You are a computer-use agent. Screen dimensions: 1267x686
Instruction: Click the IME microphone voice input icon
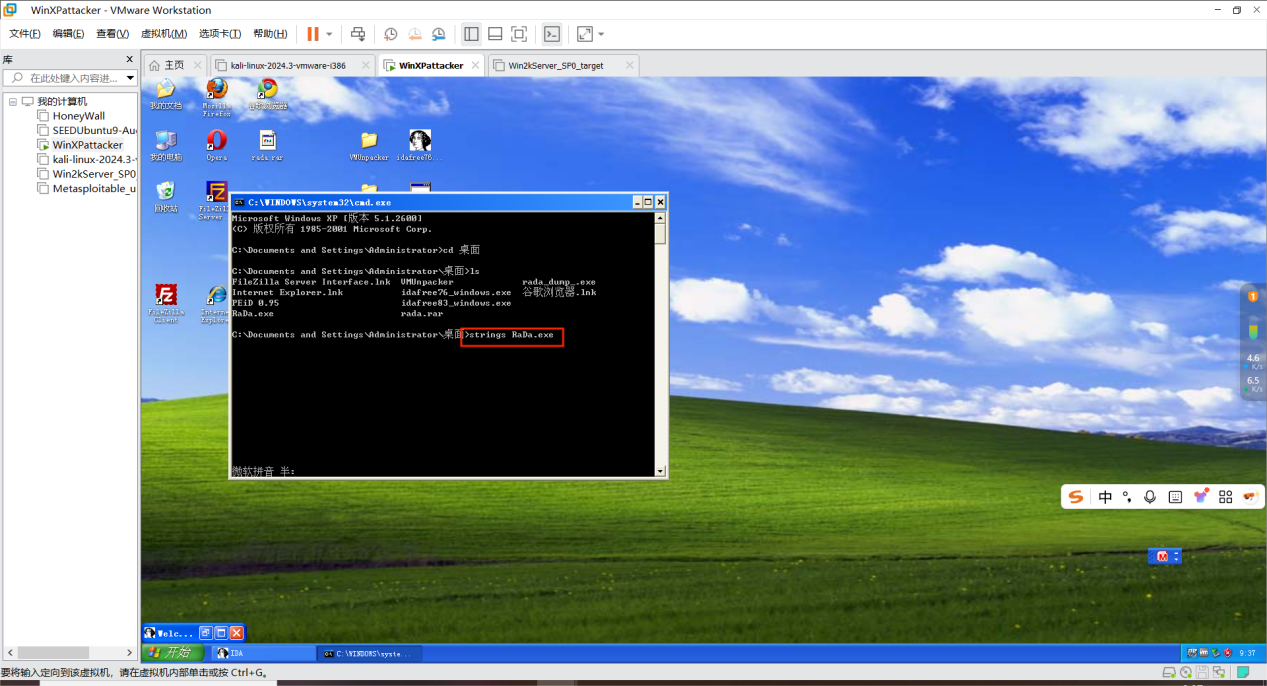coord(1150,497)
